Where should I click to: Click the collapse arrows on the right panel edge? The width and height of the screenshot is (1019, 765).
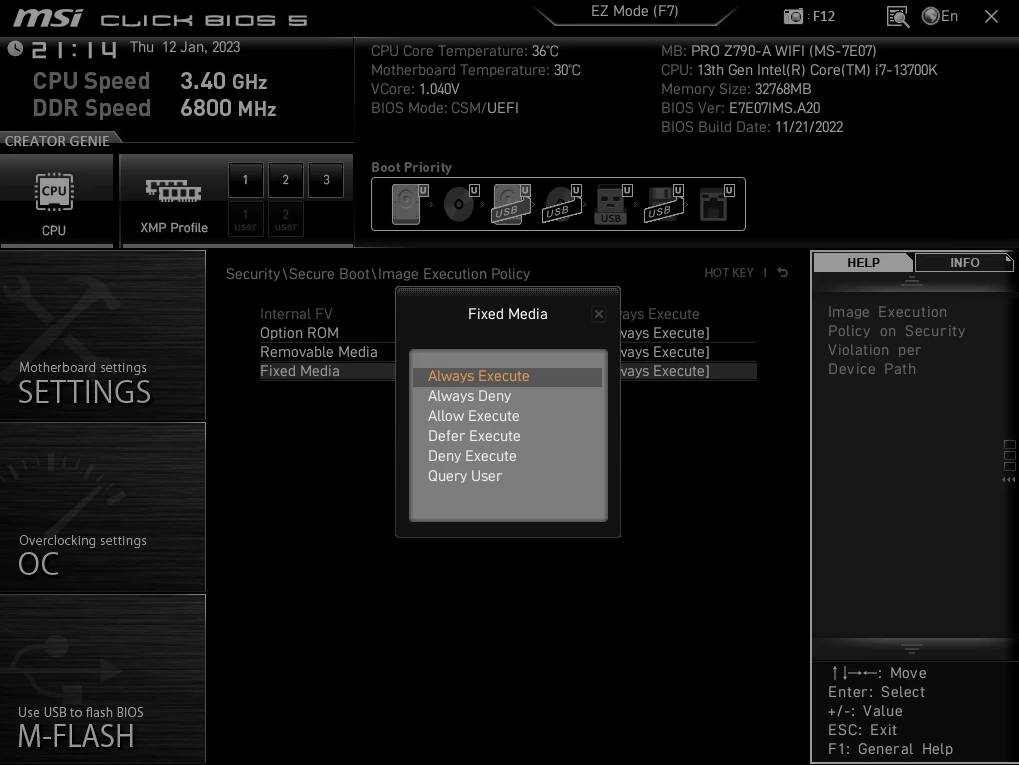pyautogui.click(x=1009, y=480)
